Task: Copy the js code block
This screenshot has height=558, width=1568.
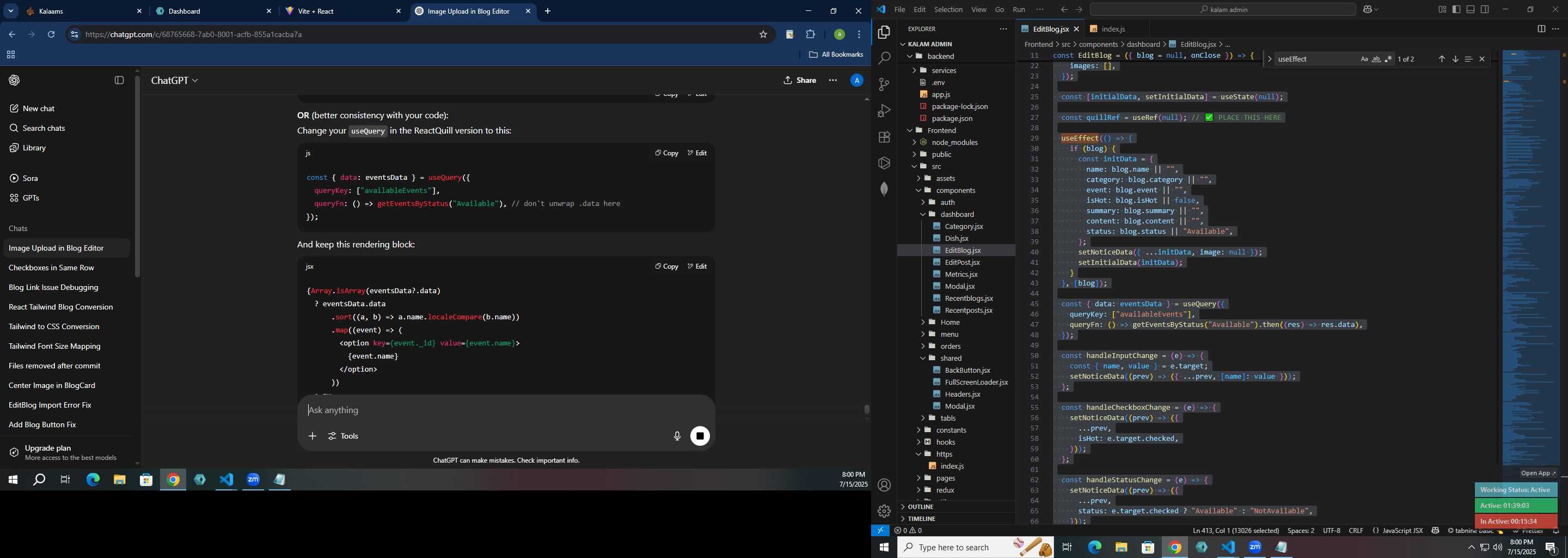Action: tap(666, 153)
